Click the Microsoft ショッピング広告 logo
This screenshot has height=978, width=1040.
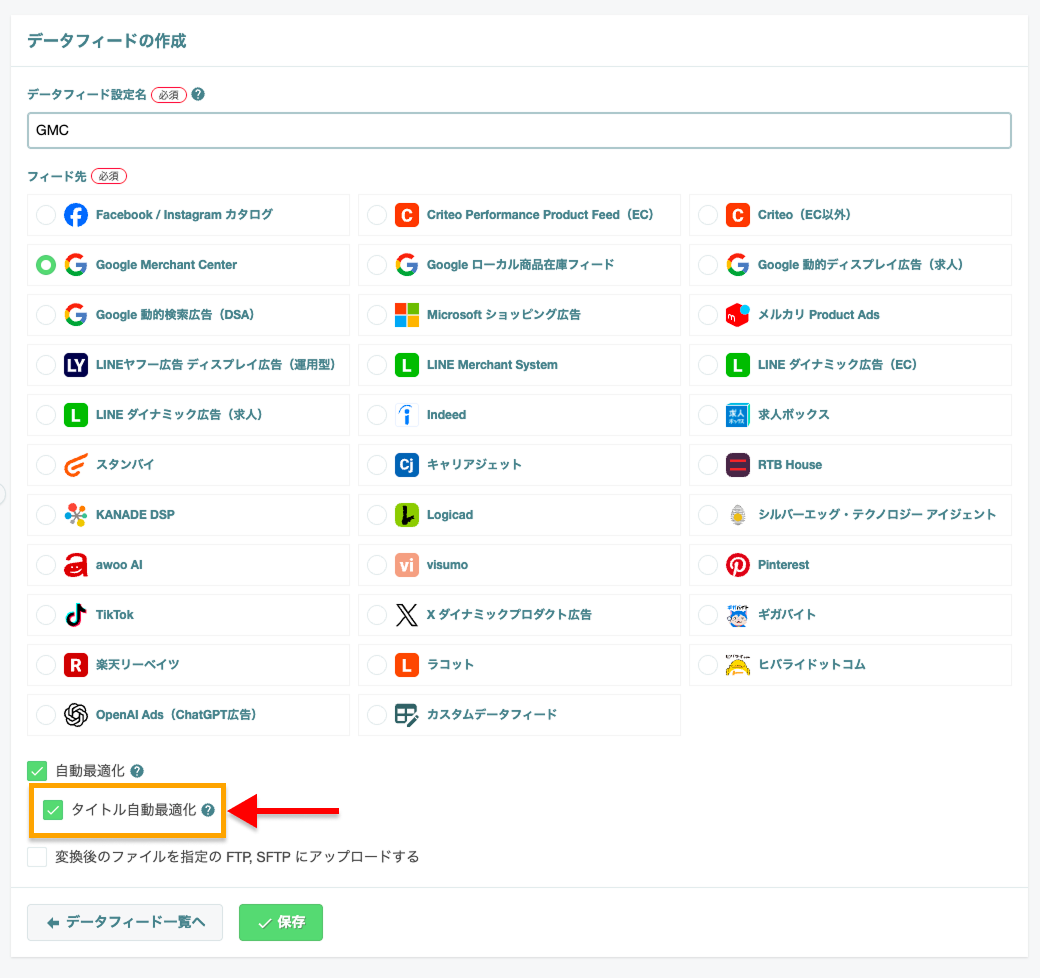coord(407,315)
